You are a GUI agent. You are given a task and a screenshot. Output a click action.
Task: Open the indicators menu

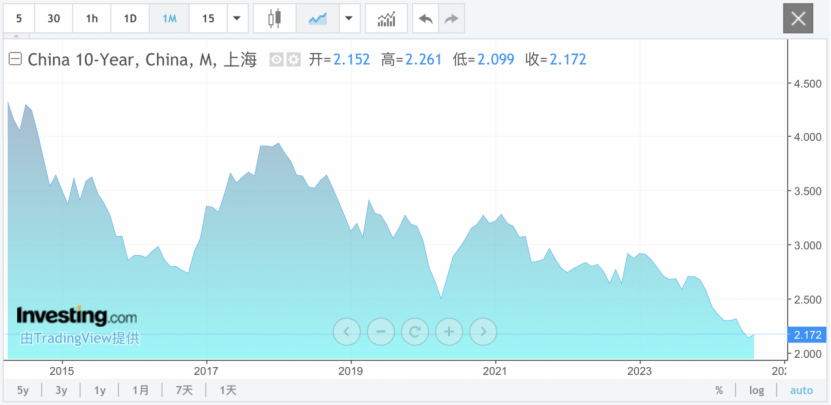coord(386,19)
